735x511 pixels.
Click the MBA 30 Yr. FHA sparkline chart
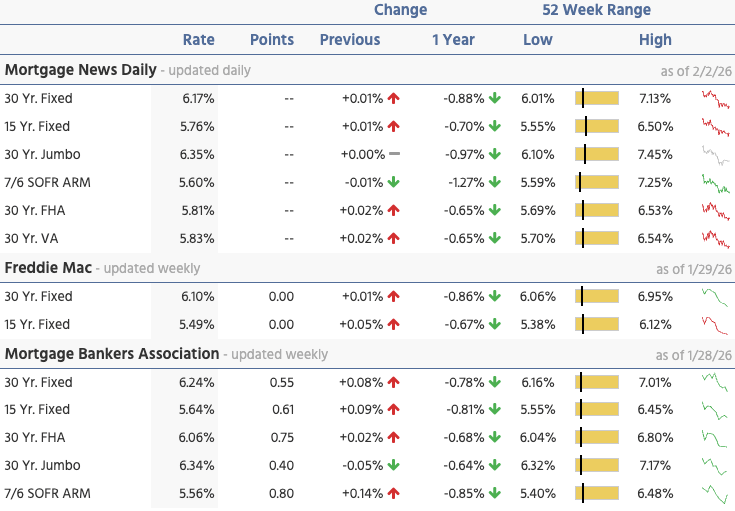point(715,437)
